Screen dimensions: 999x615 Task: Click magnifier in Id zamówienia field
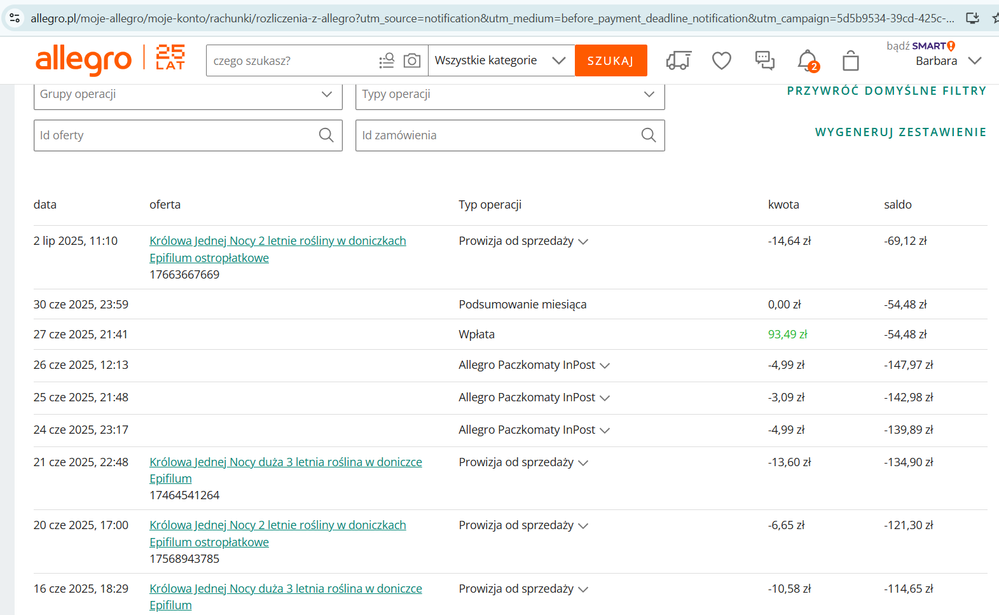pyautogui.click(x=649, y=135)
